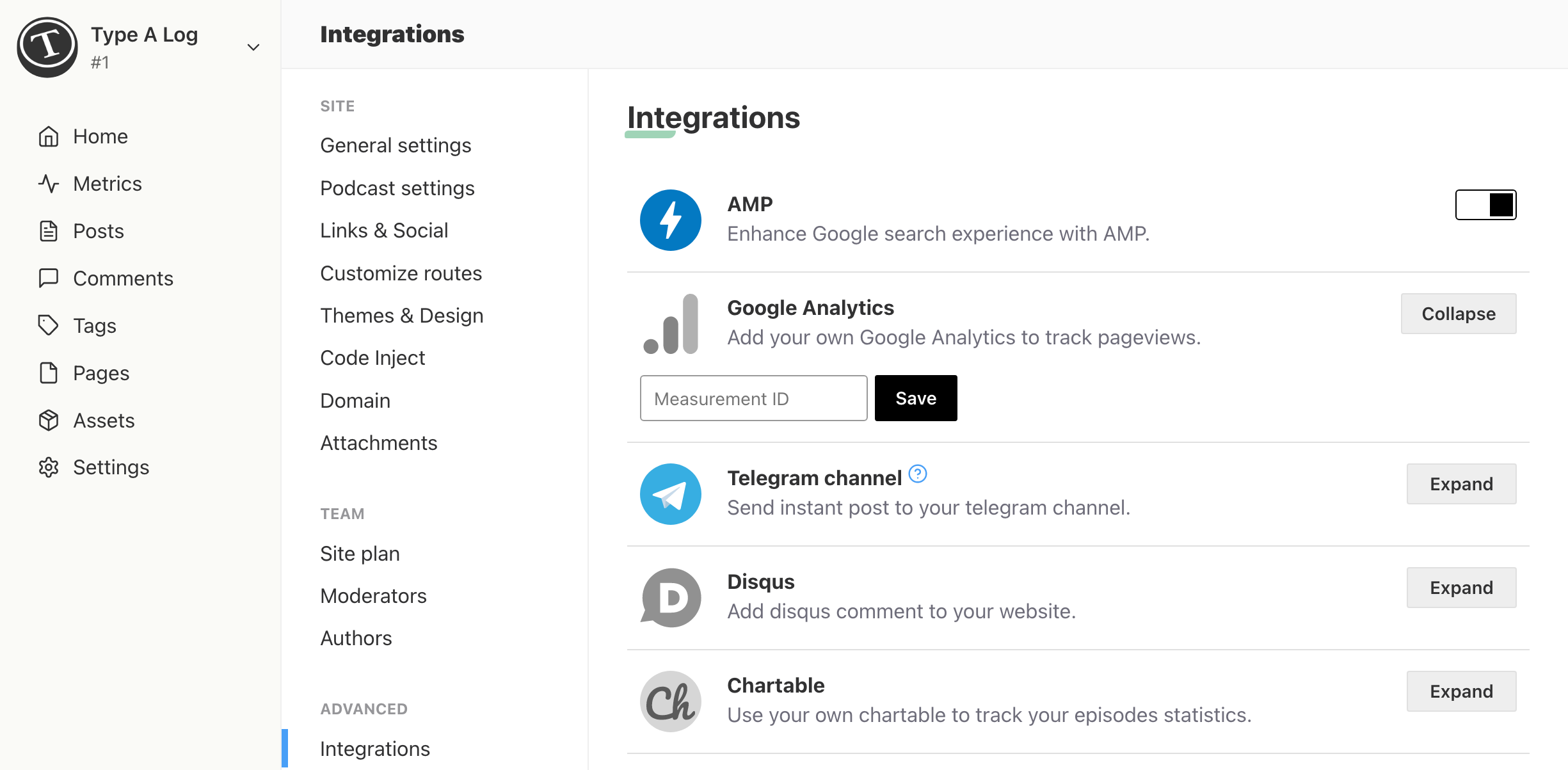Click the Chartable heading text
1568x770 pixels.
tap(776, 686)
